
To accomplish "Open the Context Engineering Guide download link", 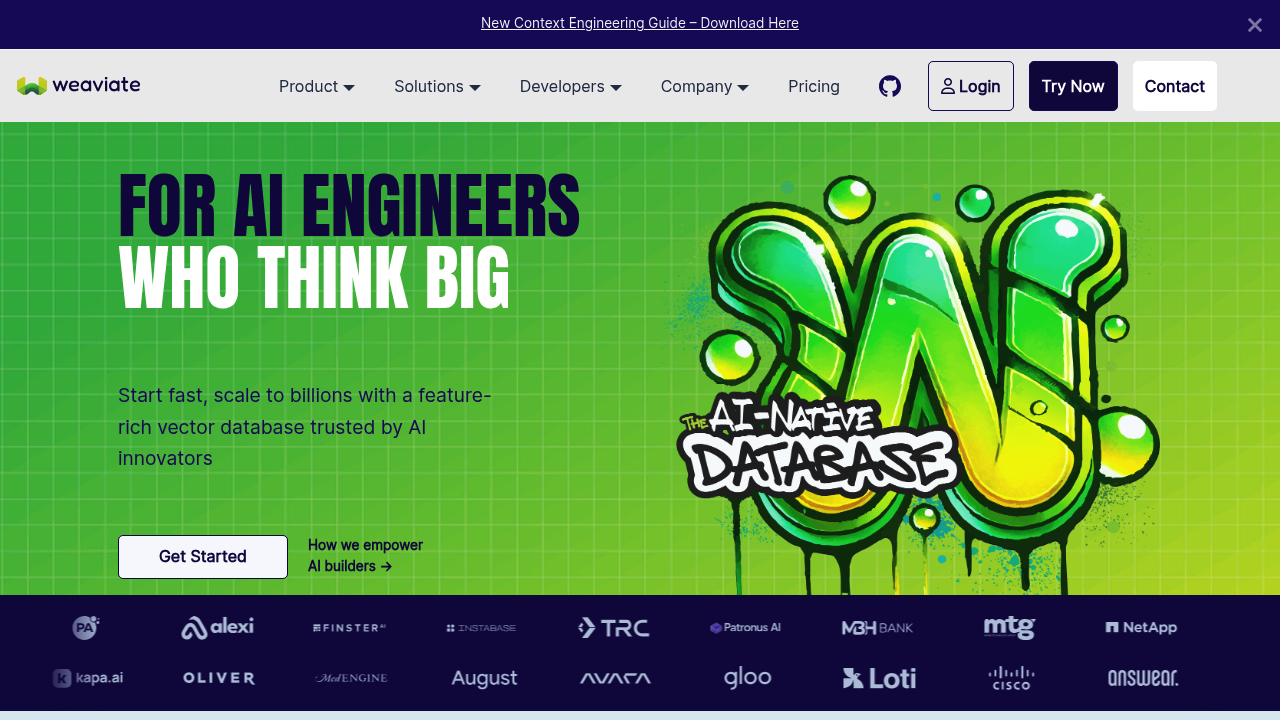I will [640, 23].
